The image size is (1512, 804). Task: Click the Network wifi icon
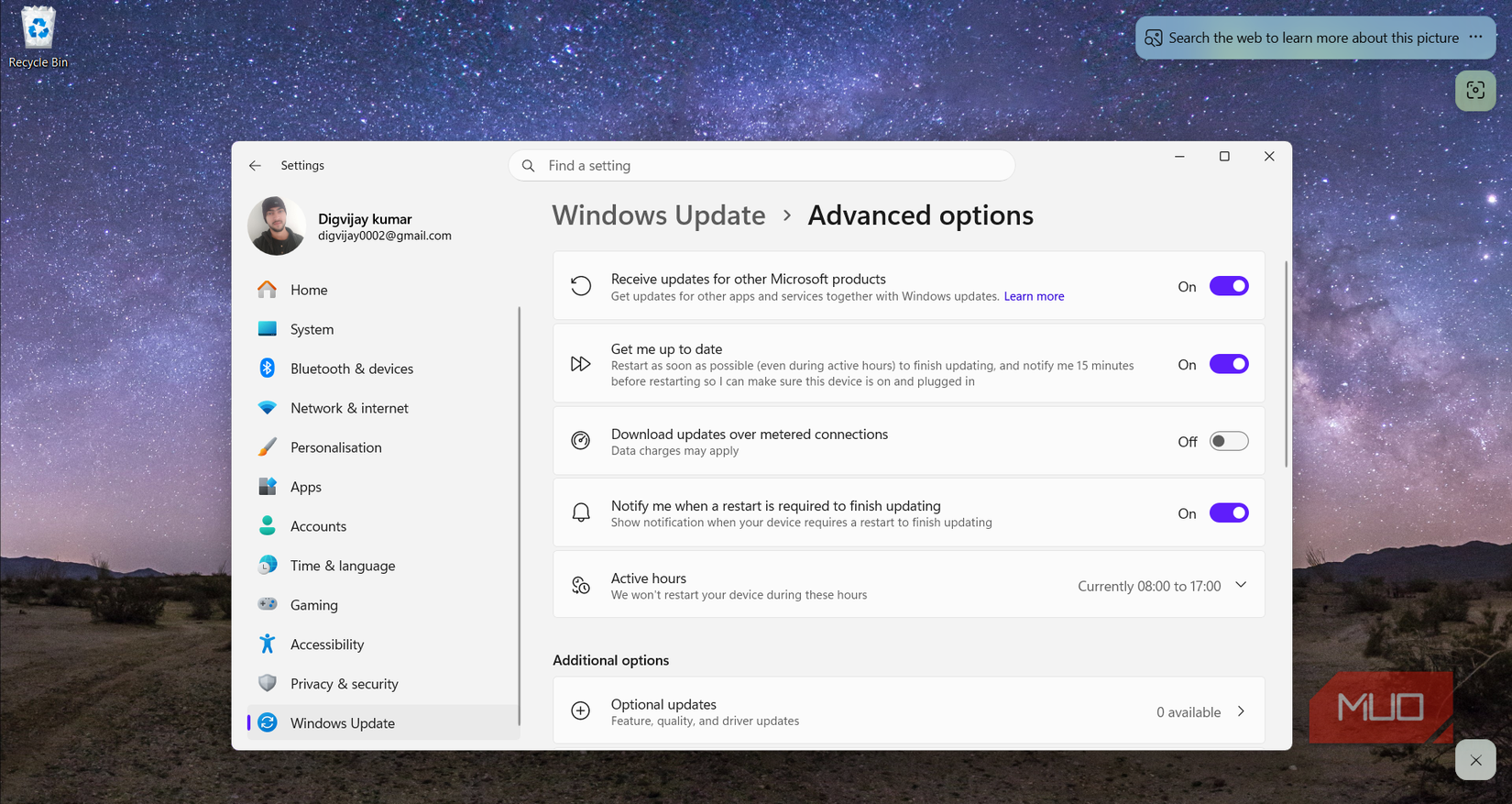[x=267, y=408]
